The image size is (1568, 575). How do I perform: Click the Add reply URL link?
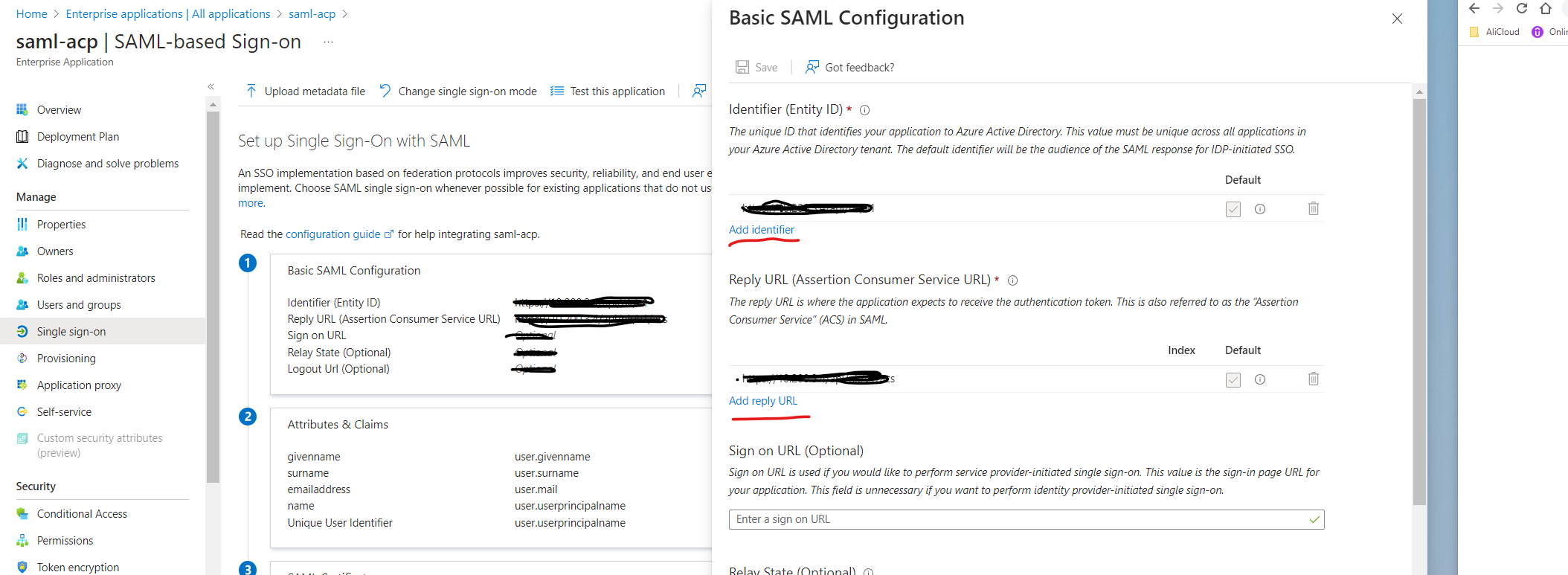(762, 400)
